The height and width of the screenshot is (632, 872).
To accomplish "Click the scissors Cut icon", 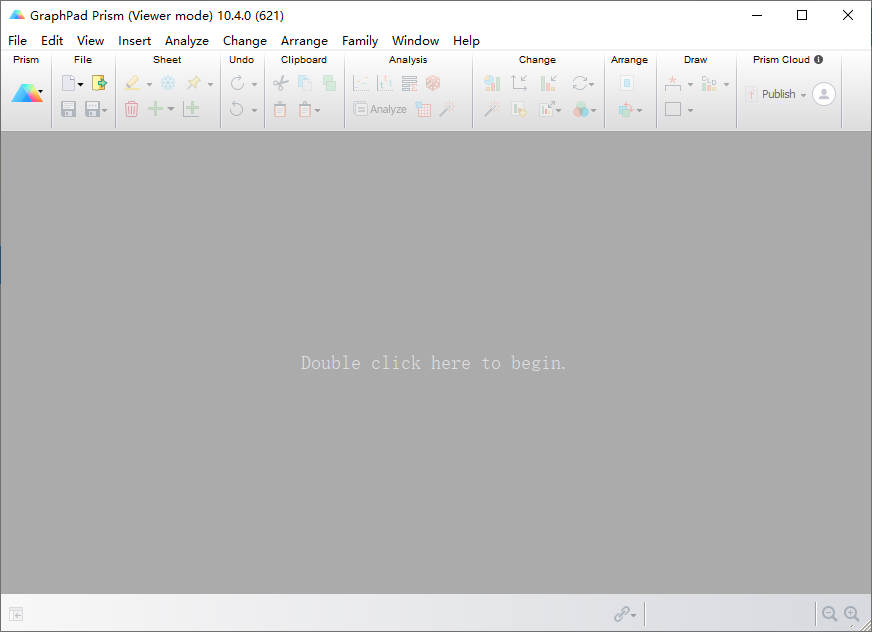I will (280, 83).
